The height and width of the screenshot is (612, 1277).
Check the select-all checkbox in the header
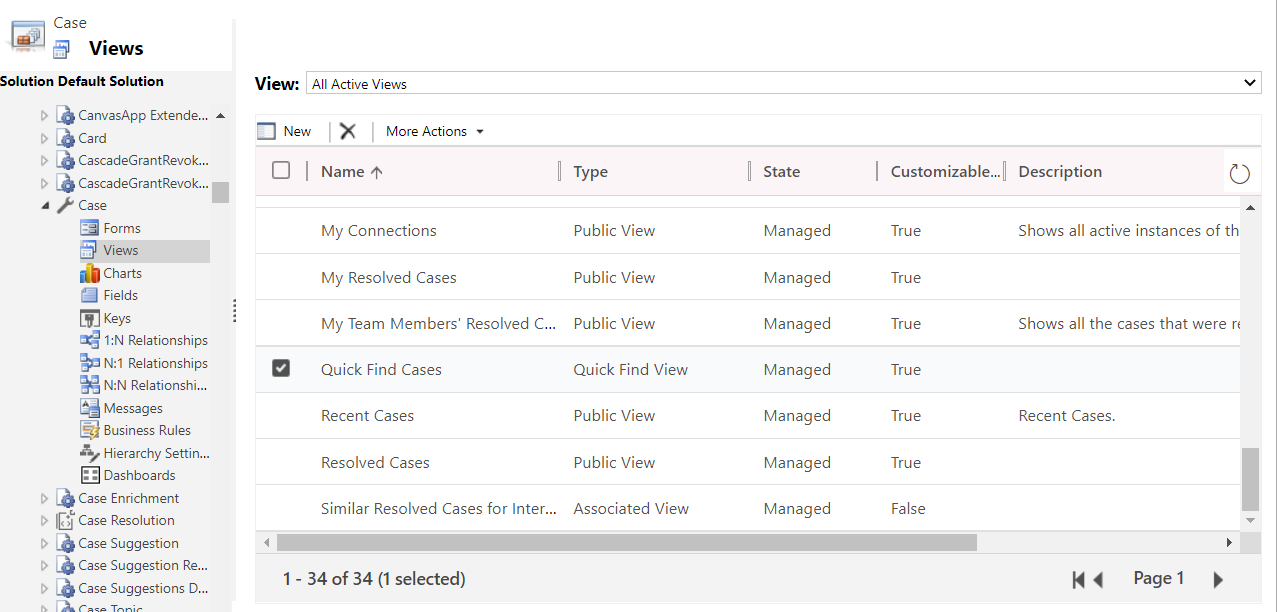(x=281, y=170)
